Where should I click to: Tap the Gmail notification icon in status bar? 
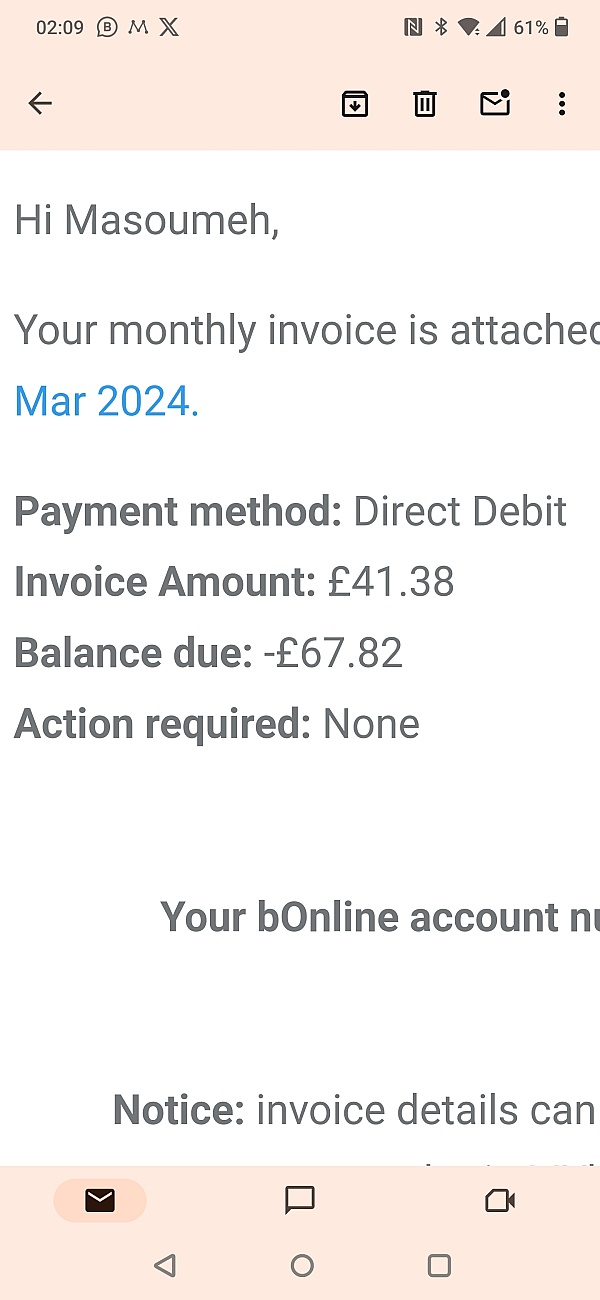(139, 28)
